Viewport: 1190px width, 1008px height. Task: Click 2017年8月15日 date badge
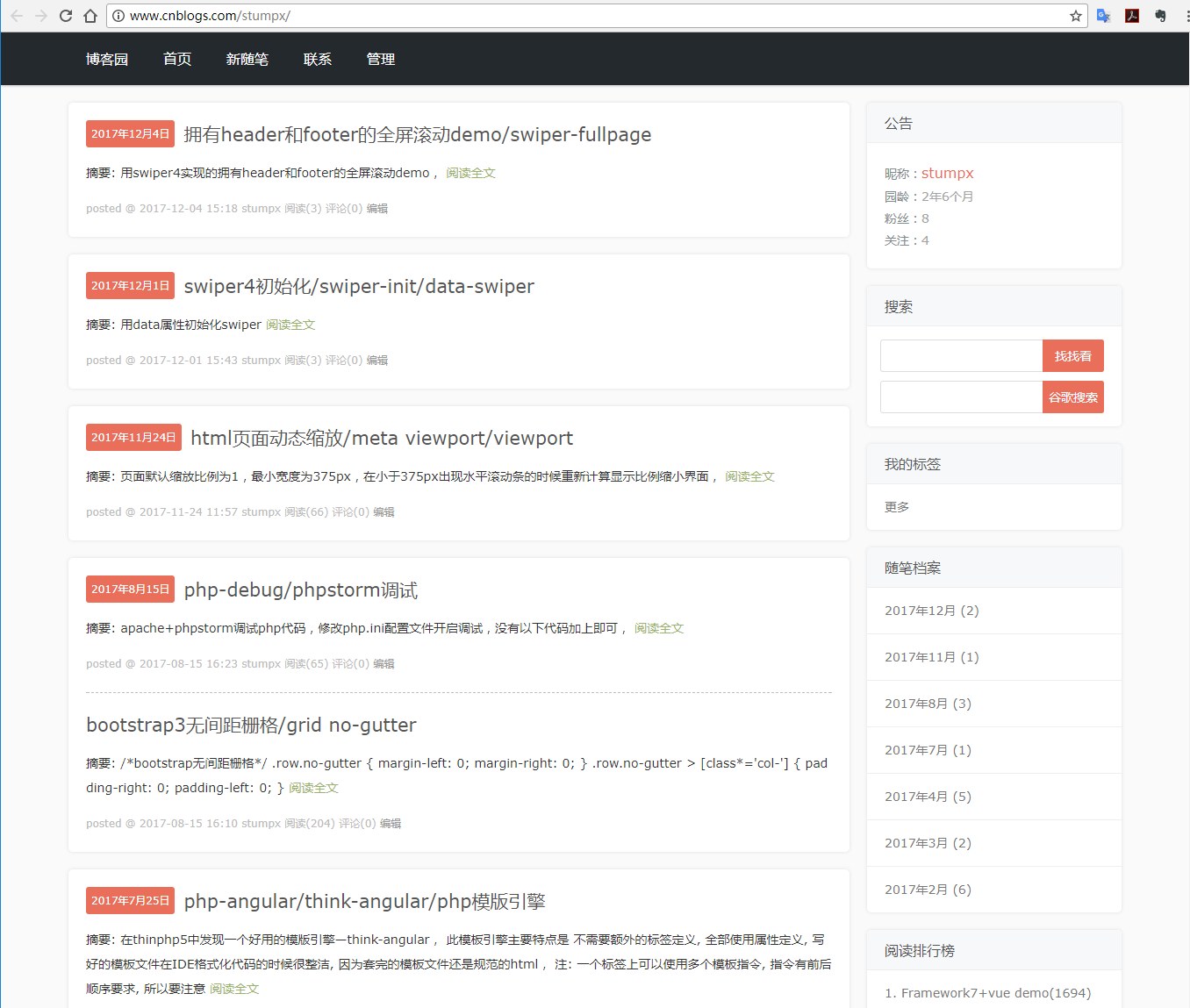130,589
